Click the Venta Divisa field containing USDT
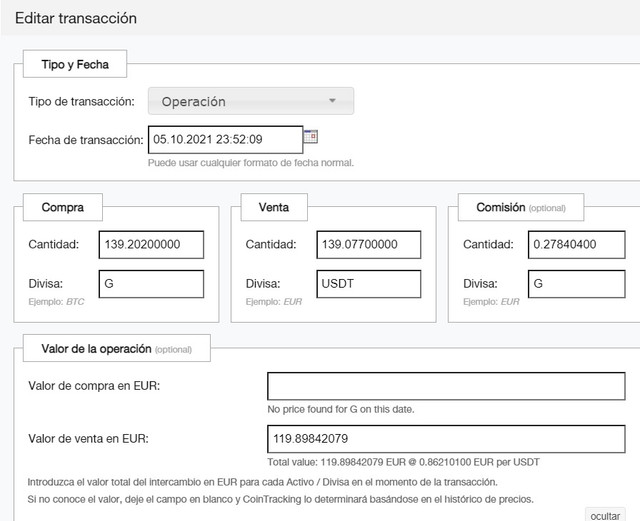Image resolution: width=640 pixels, height=521 pixels. click(369, 284)
